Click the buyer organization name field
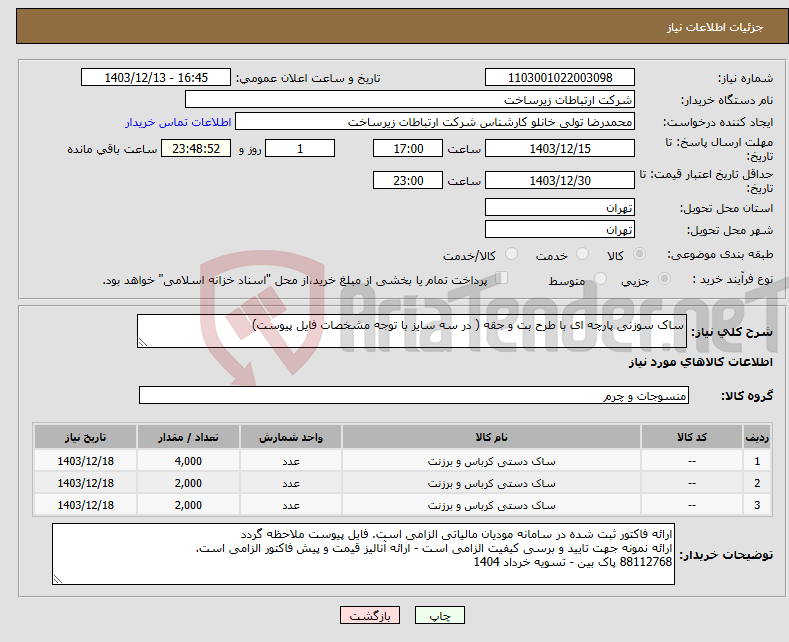789x642 pixels. [410, 100]
